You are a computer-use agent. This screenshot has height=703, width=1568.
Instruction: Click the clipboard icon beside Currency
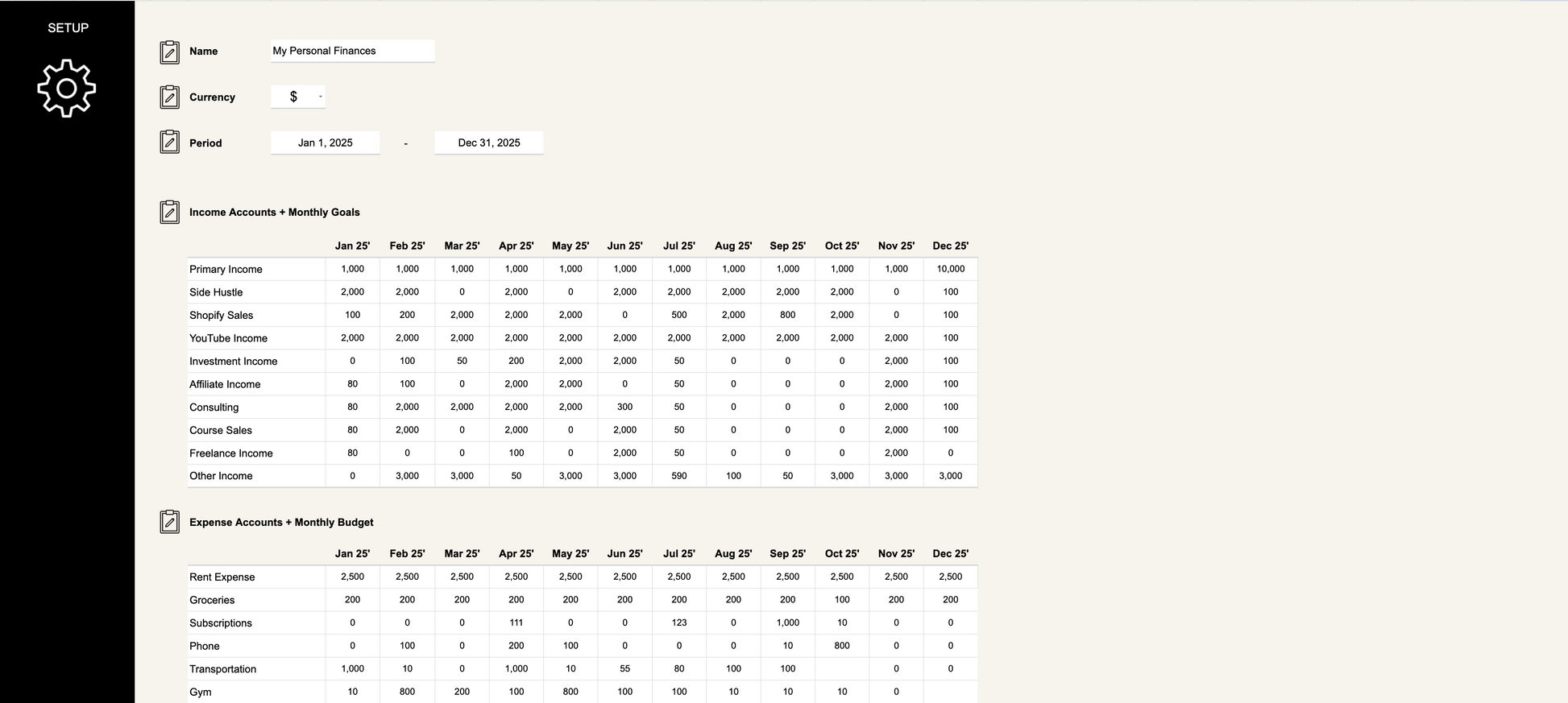[x=169, y=97]
